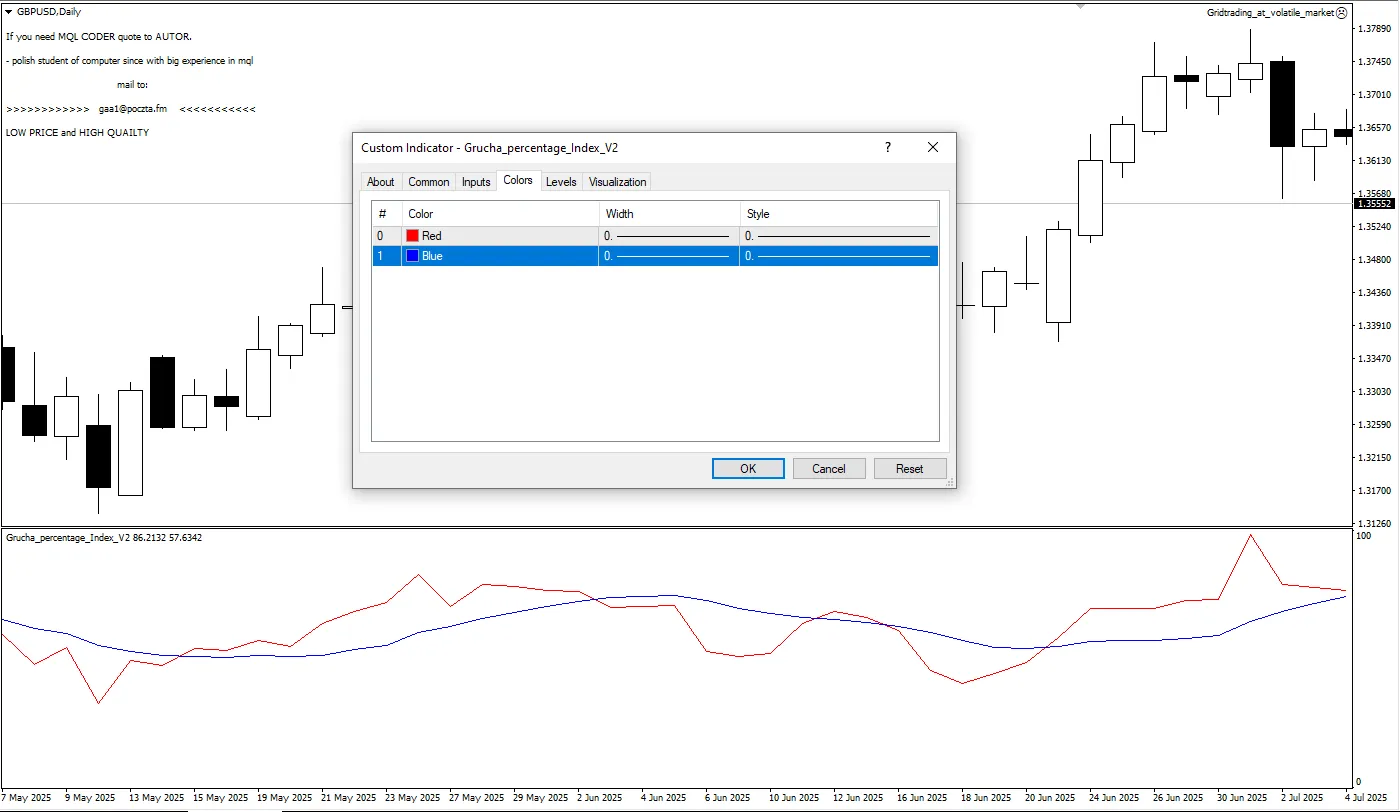Switch to the About tab
Viewport: 1400px width, 812px height.
(x=381, y=182)
